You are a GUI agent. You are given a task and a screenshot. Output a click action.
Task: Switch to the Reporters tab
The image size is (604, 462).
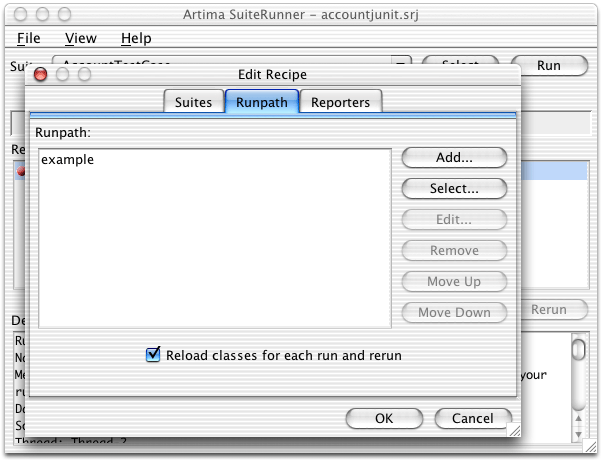point(341,102)
